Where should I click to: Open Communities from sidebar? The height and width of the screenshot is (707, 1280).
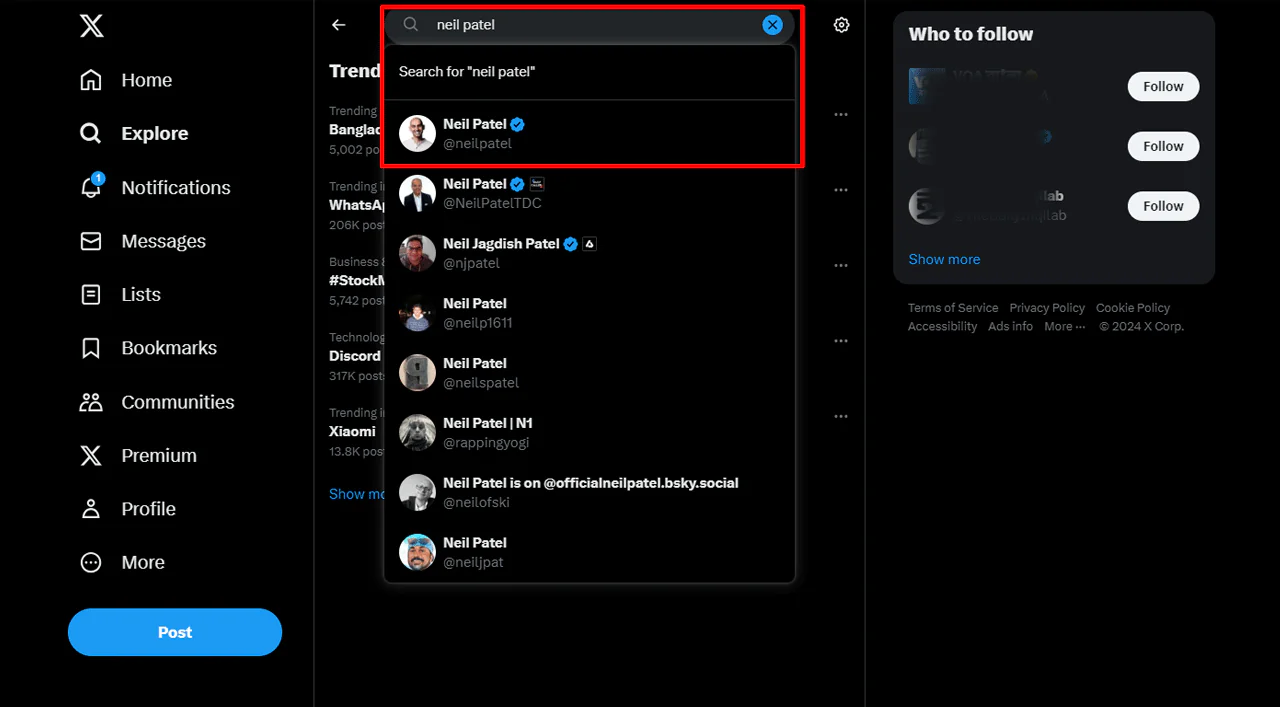pos(157,402)
